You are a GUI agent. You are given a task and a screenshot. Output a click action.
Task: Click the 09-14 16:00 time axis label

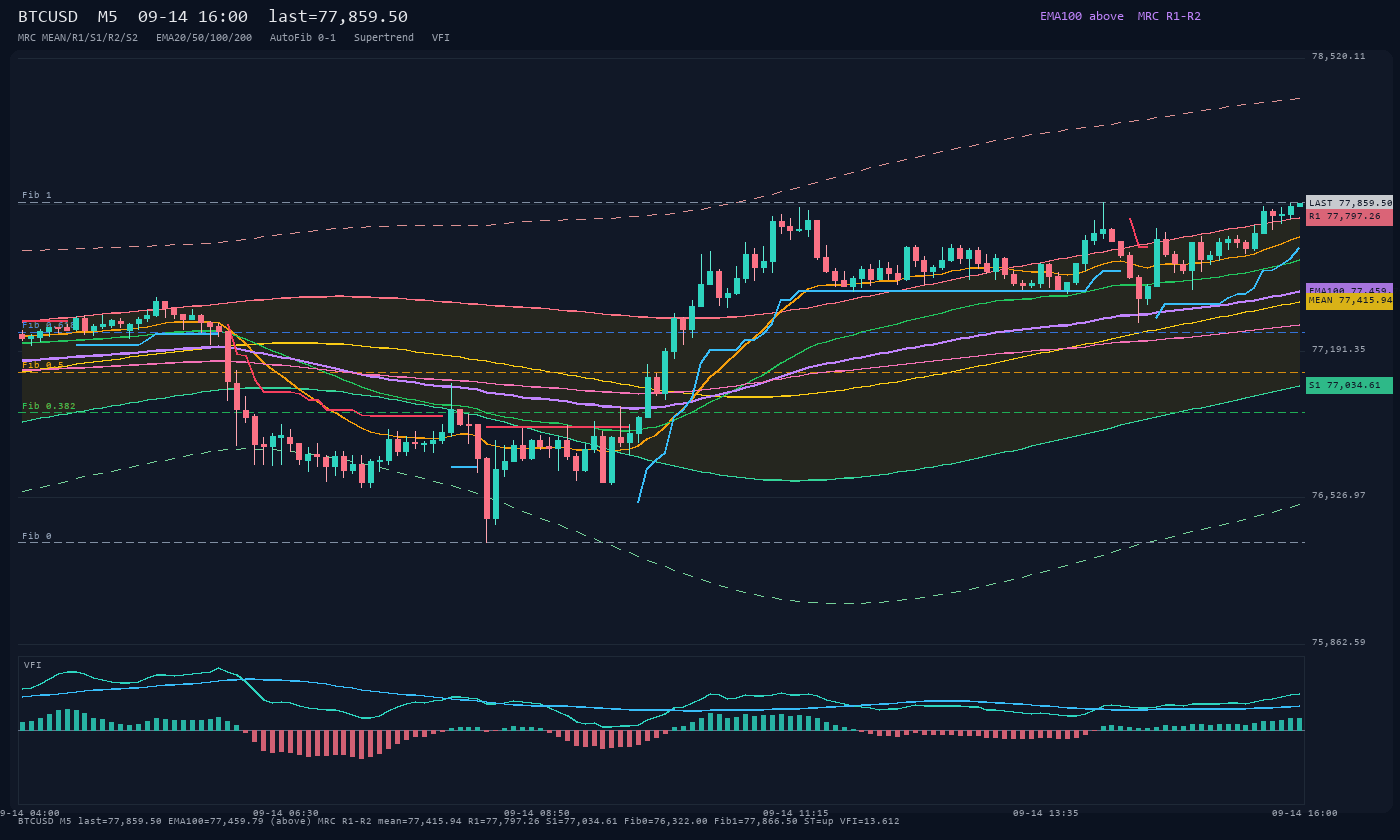click(1304, 813)
